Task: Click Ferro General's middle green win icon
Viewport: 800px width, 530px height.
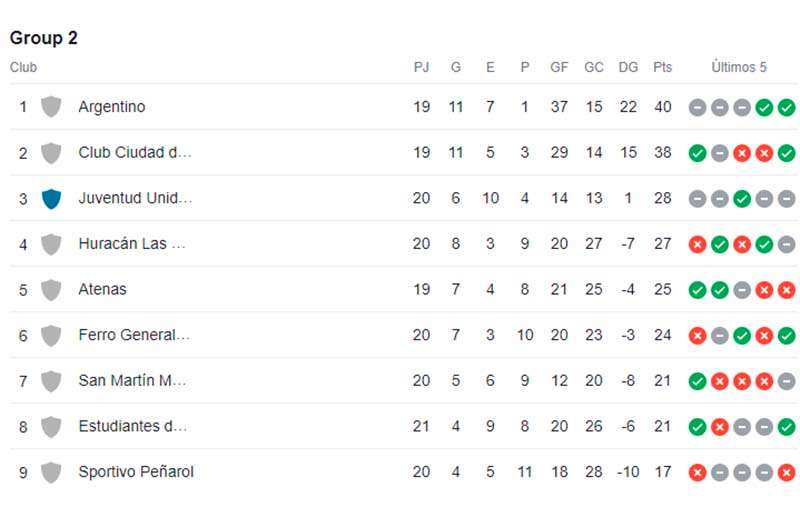Action: (742, 336)
